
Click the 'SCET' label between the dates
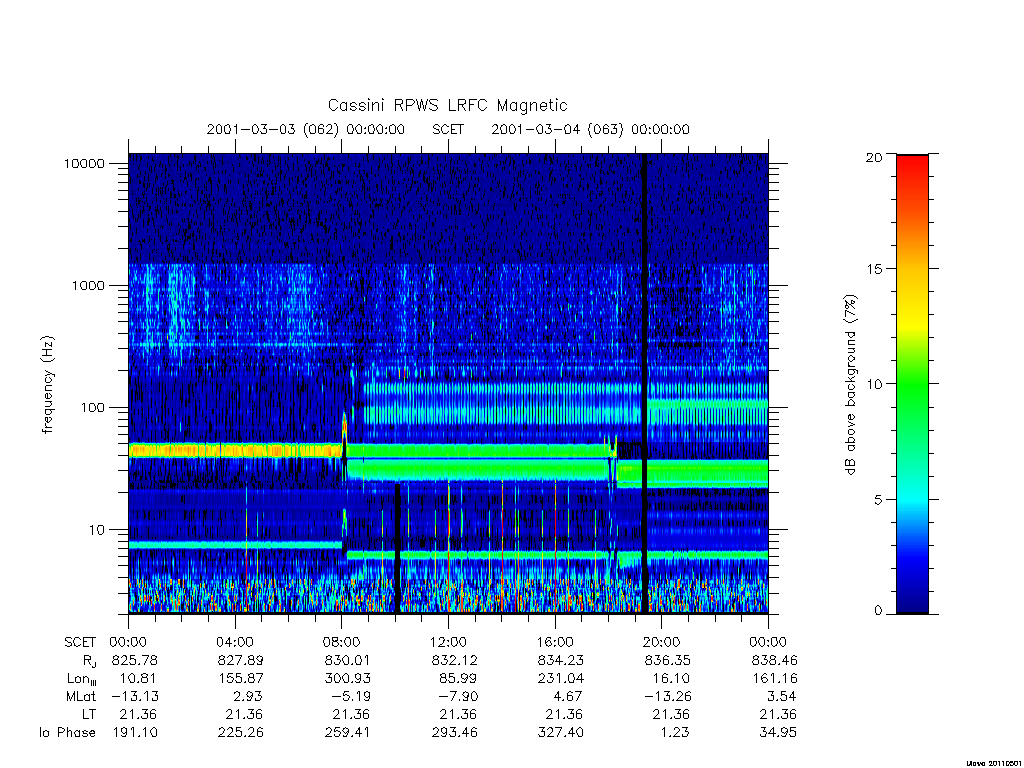(x=448, y=129)
